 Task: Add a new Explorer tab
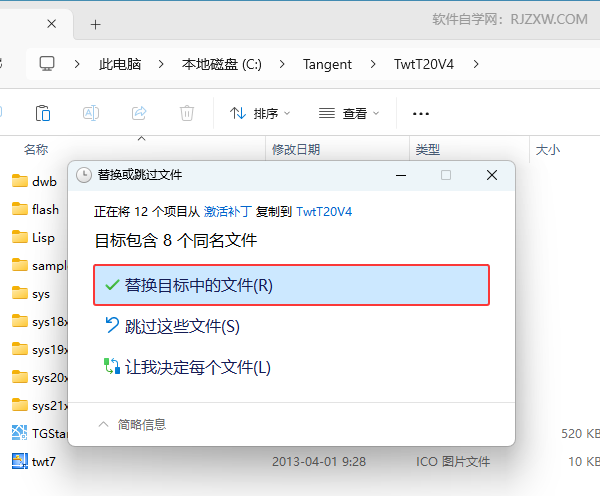[96, 25]
